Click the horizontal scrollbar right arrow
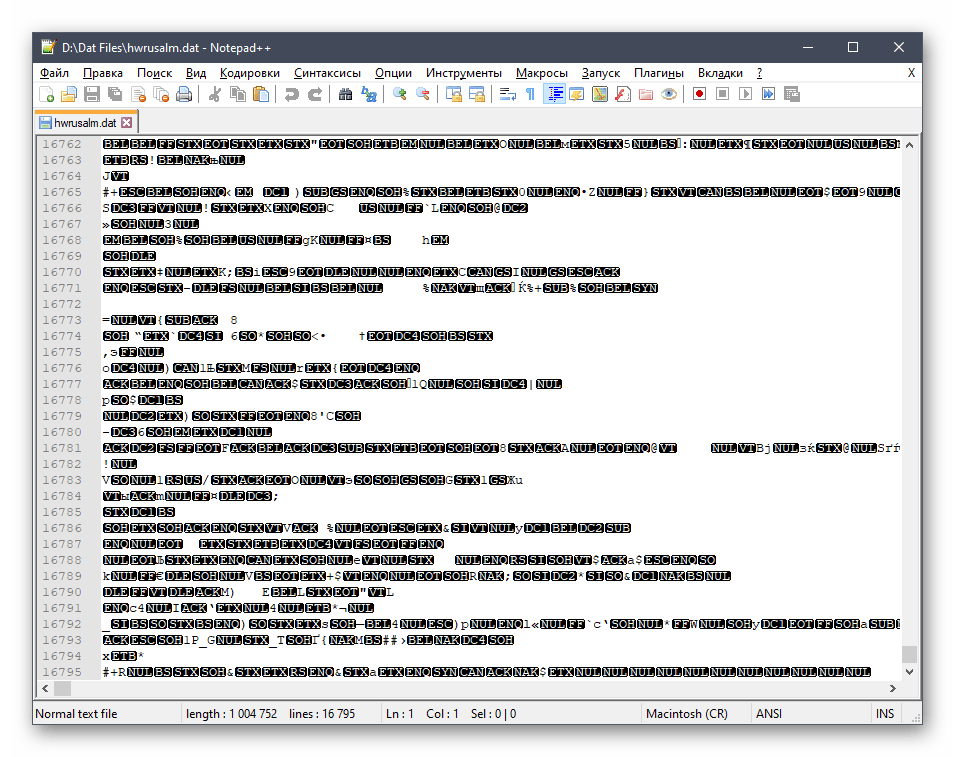Viewport: 955px width, 757px height. pyautogui.click(x=893, y=688)
